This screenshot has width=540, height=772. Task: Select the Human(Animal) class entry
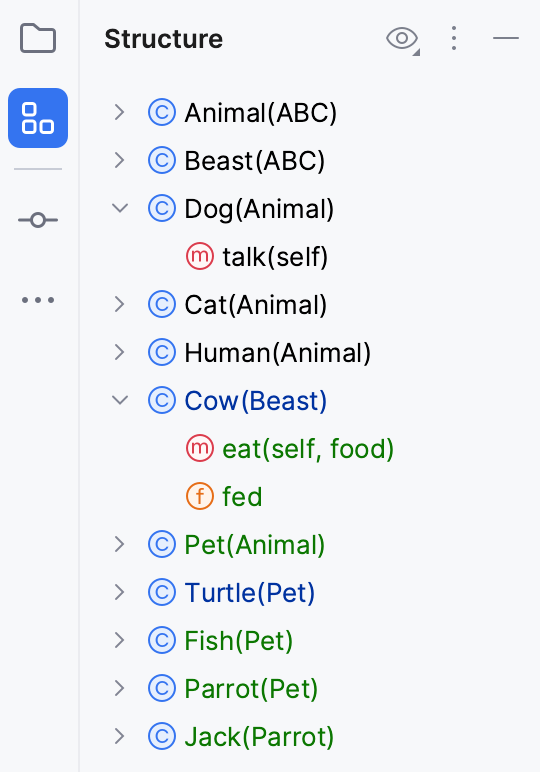click(278, 353)
